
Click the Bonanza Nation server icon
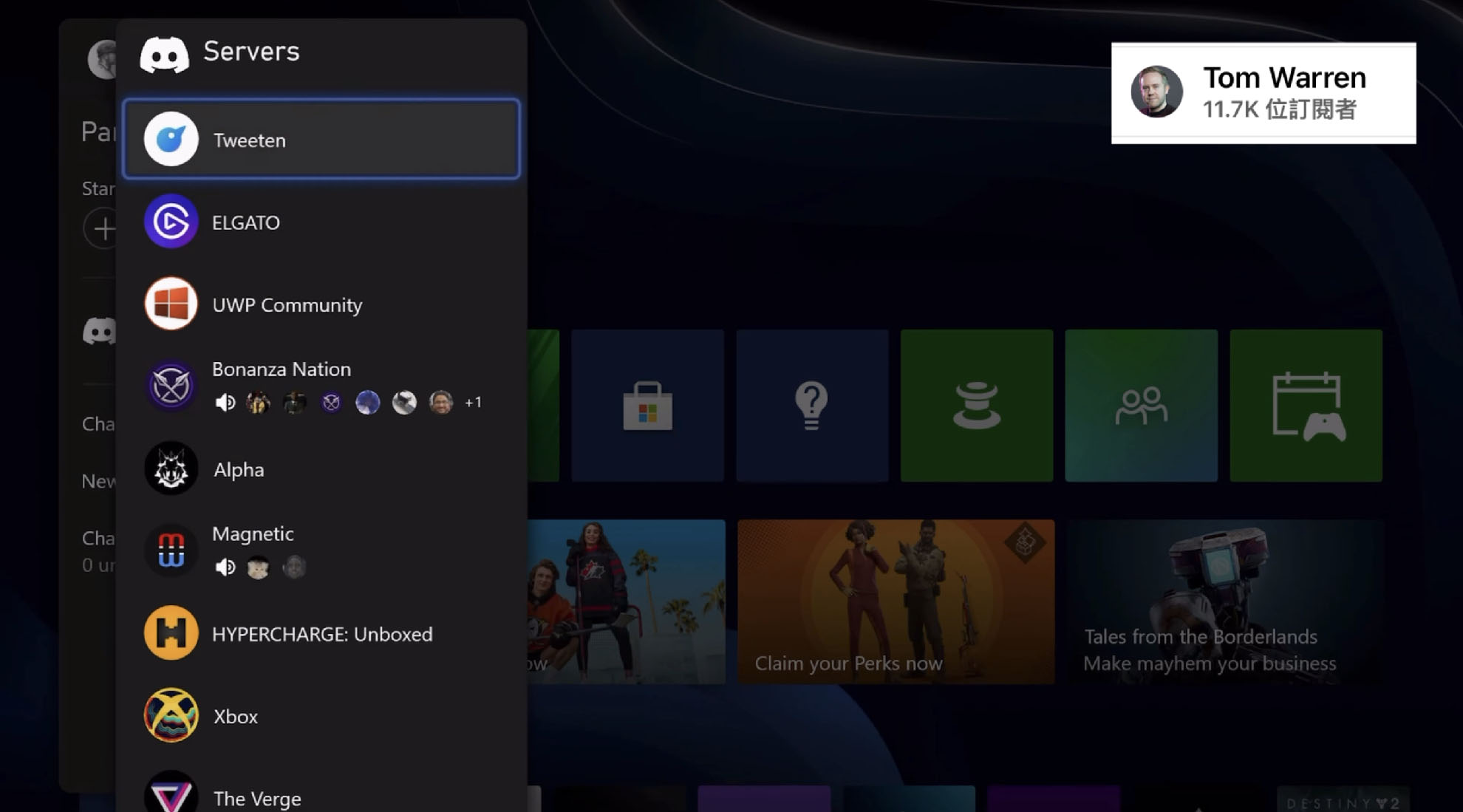click(x=171, y=386)
